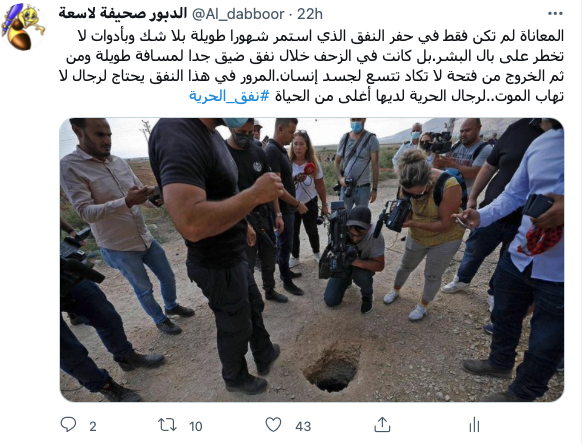Open the 22h timestamp permalink
The image size is (583, 444).
click(310, 14)
